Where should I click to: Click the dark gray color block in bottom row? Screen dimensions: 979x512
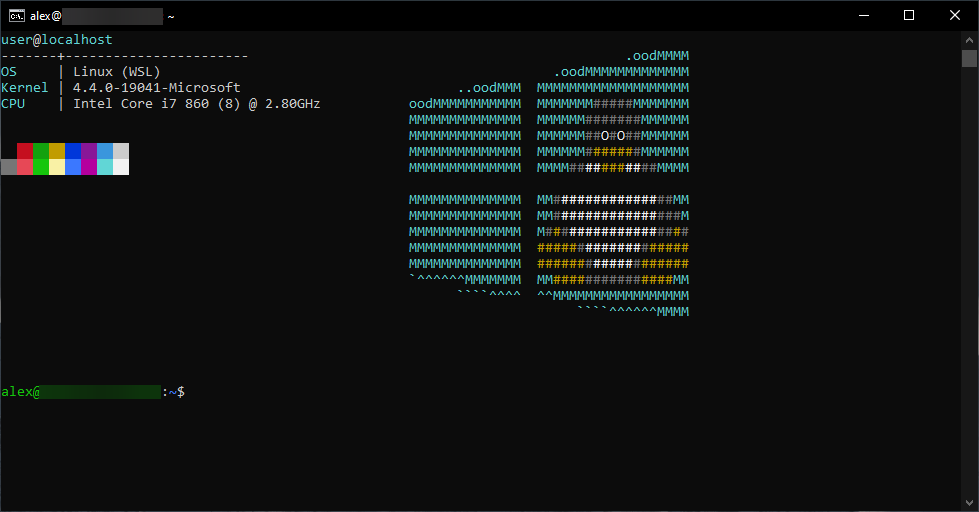pos(9,167)
